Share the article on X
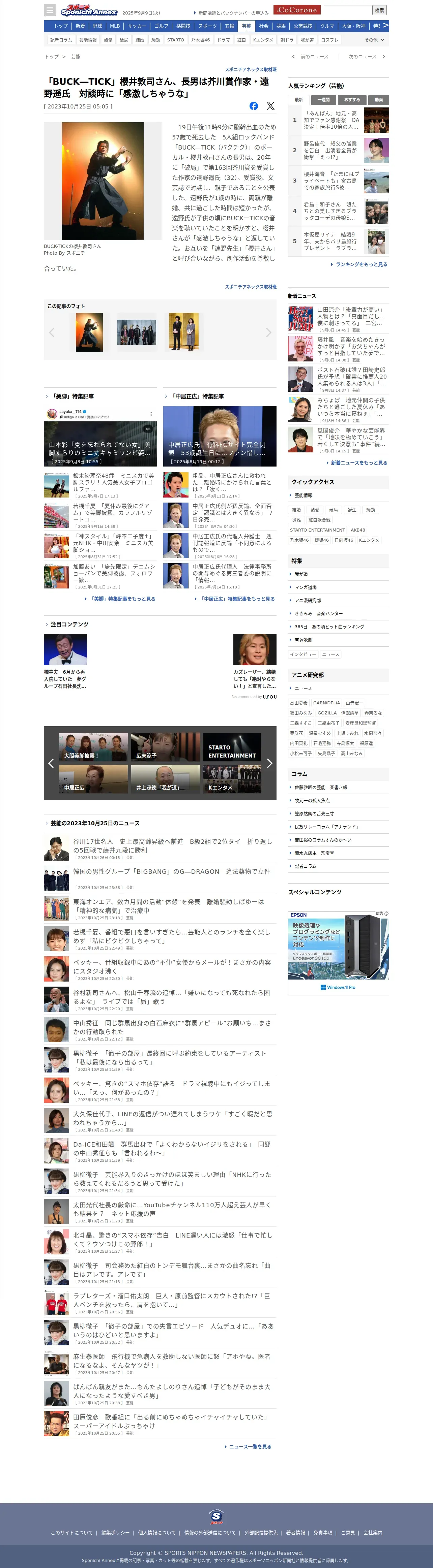433x1568 pixels. coord(270,106)
